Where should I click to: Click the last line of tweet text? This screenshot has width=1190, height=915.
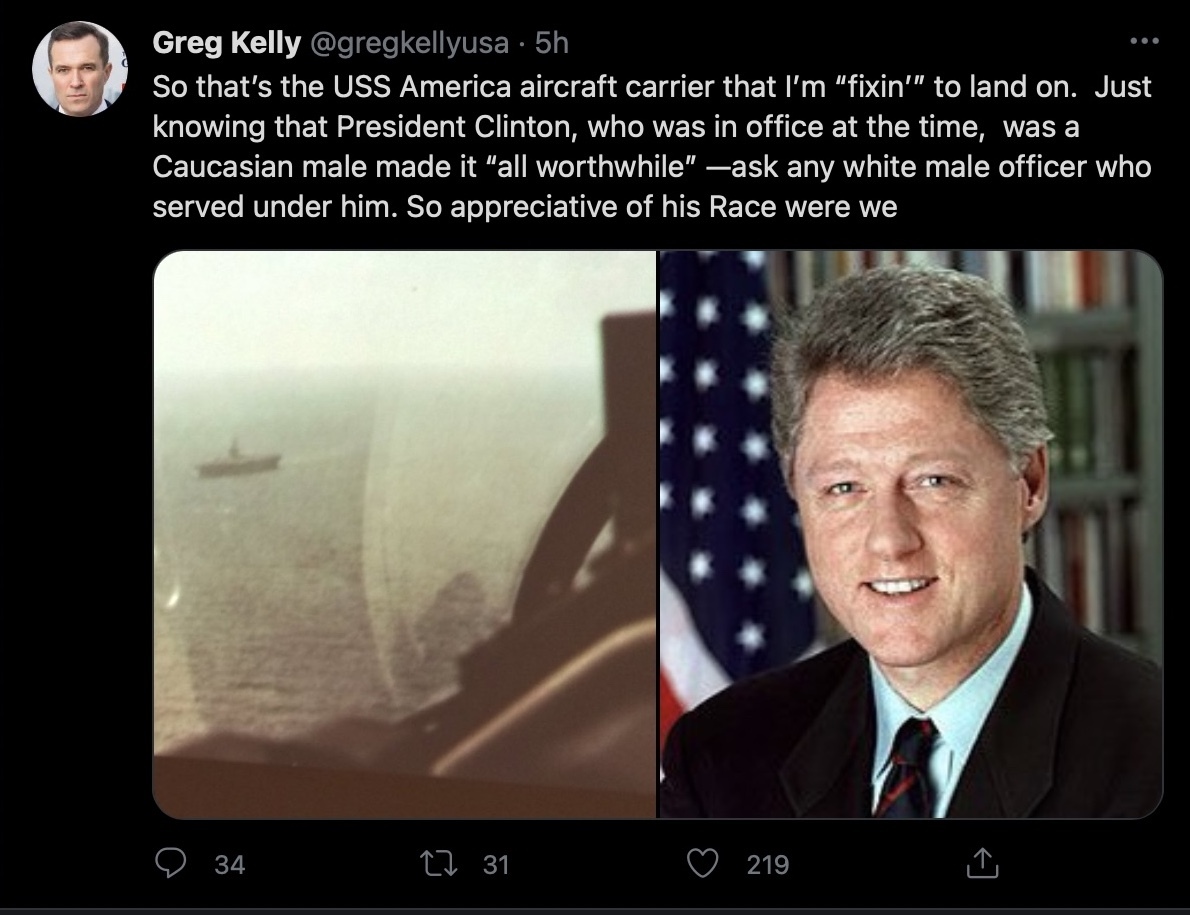click(525, 208)
